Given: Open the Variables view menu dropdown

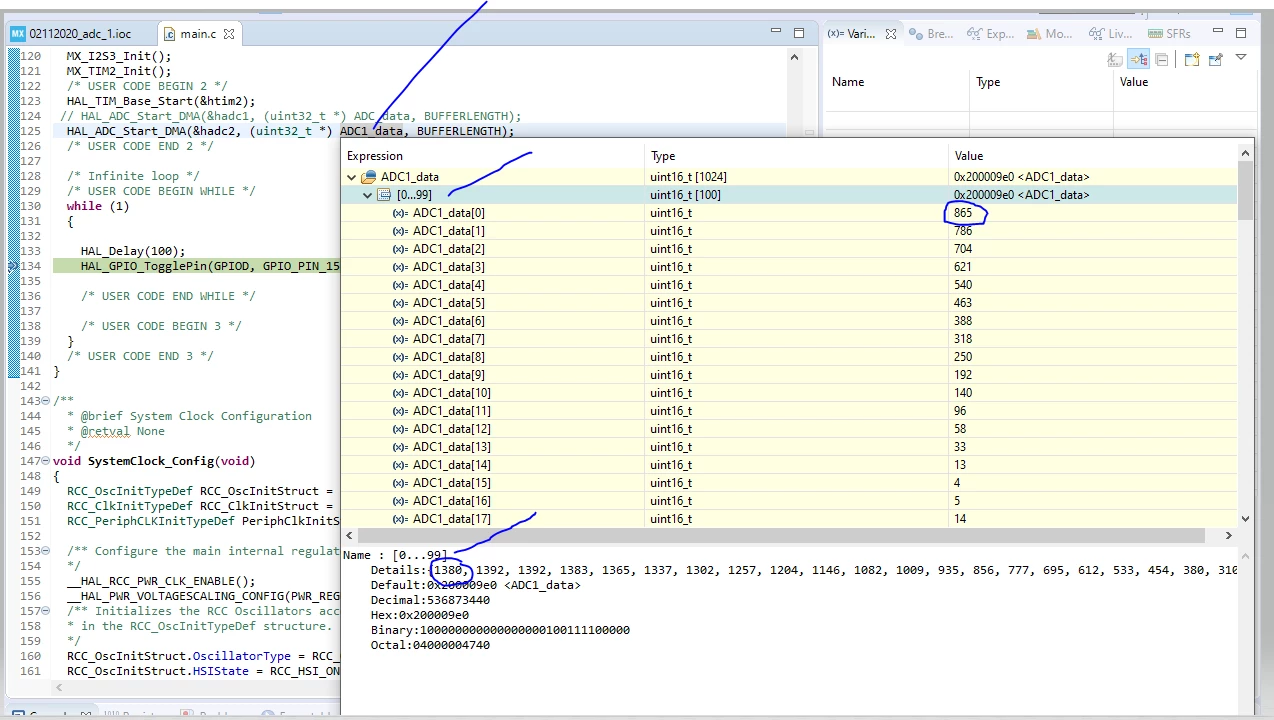Looking at the screenshot, I should pos(1241,58).
